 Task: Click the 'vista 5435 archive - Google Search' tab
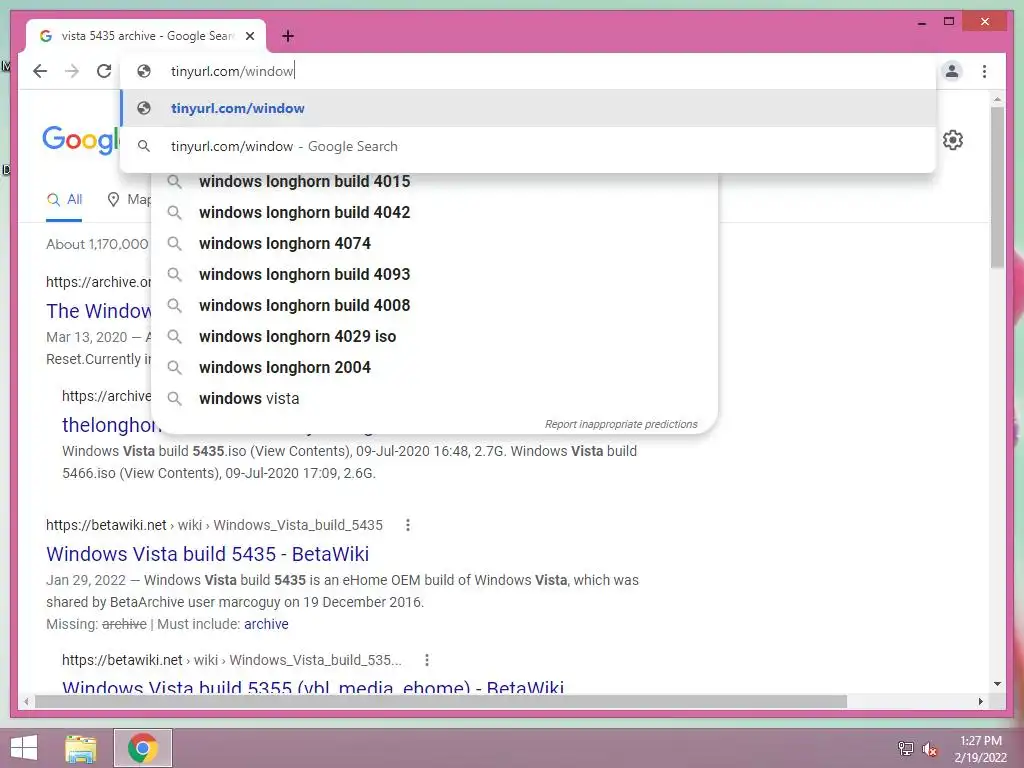pyautogui.click(x=146, y=36)
